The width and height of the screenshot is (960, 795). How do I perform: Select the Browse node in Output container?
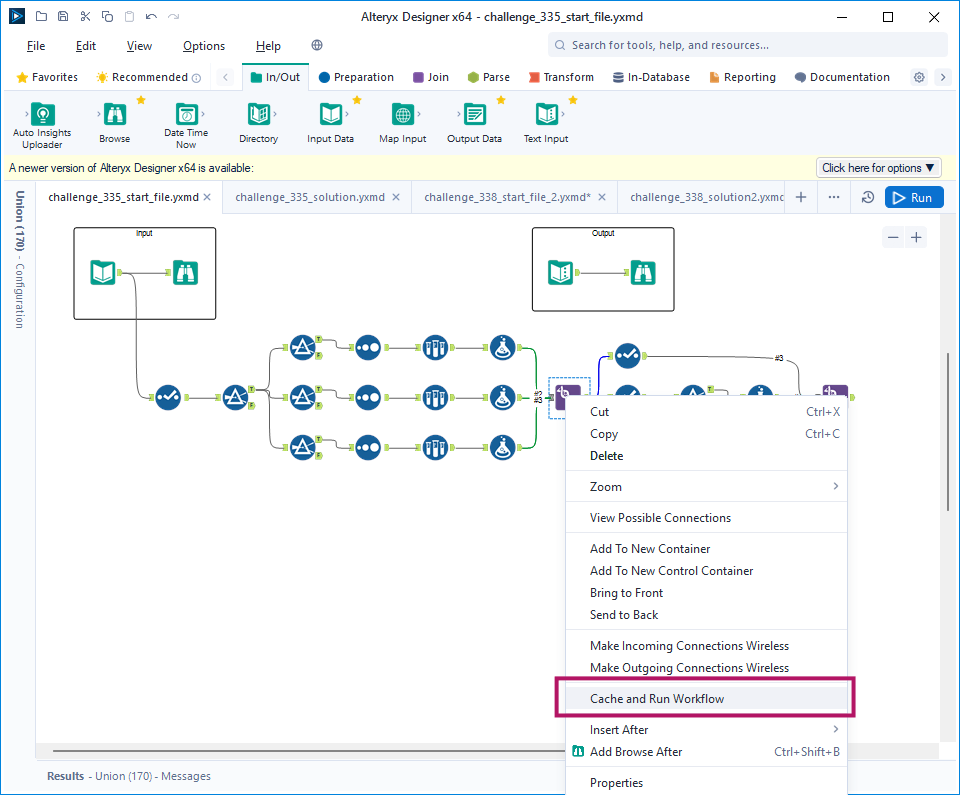(x=643, y=272)
